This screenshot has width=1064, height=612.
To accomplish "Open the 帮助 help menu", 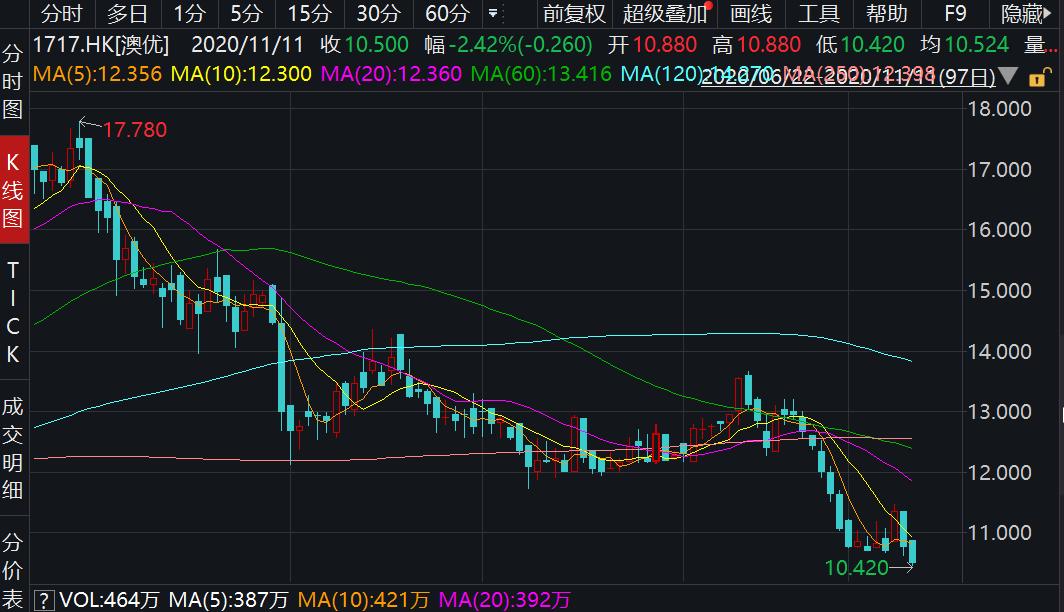I will pyautogui.click(x=887, y=13).
